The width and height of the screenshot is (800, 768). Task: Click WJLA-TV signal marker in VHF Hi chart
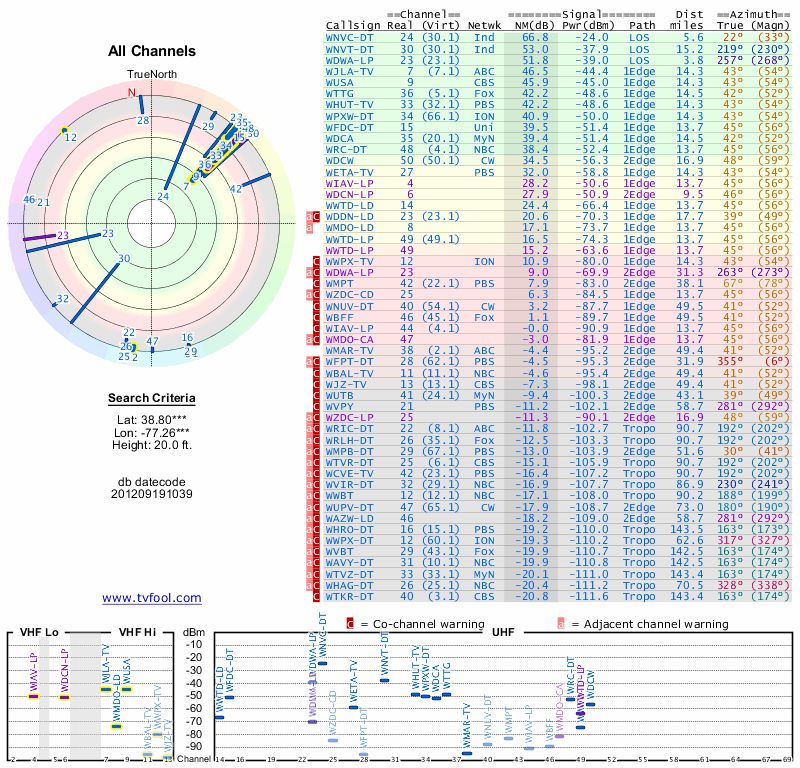click(x=106, y=689)
